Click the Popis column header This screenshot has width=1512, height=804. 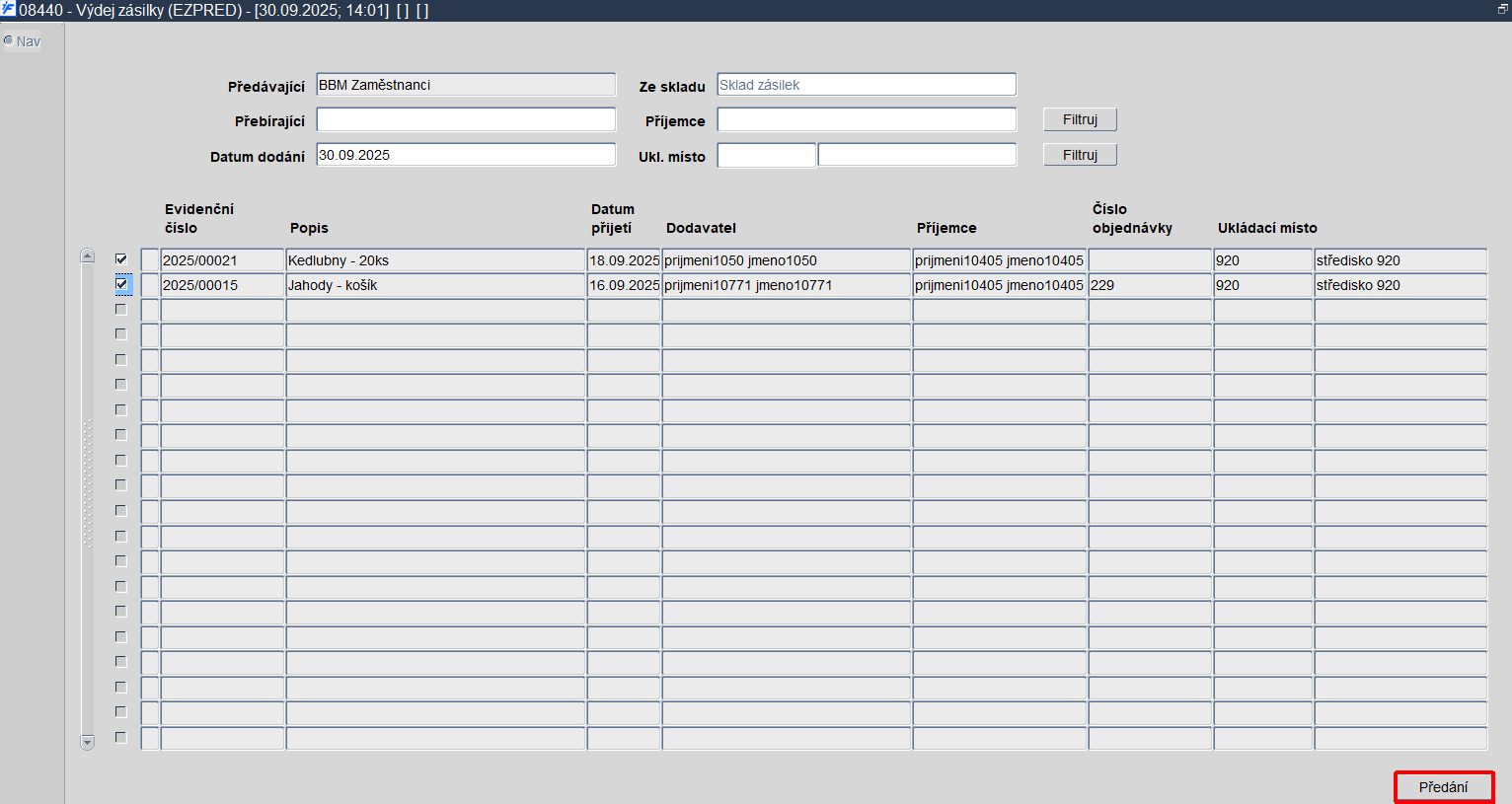(309, 228)
